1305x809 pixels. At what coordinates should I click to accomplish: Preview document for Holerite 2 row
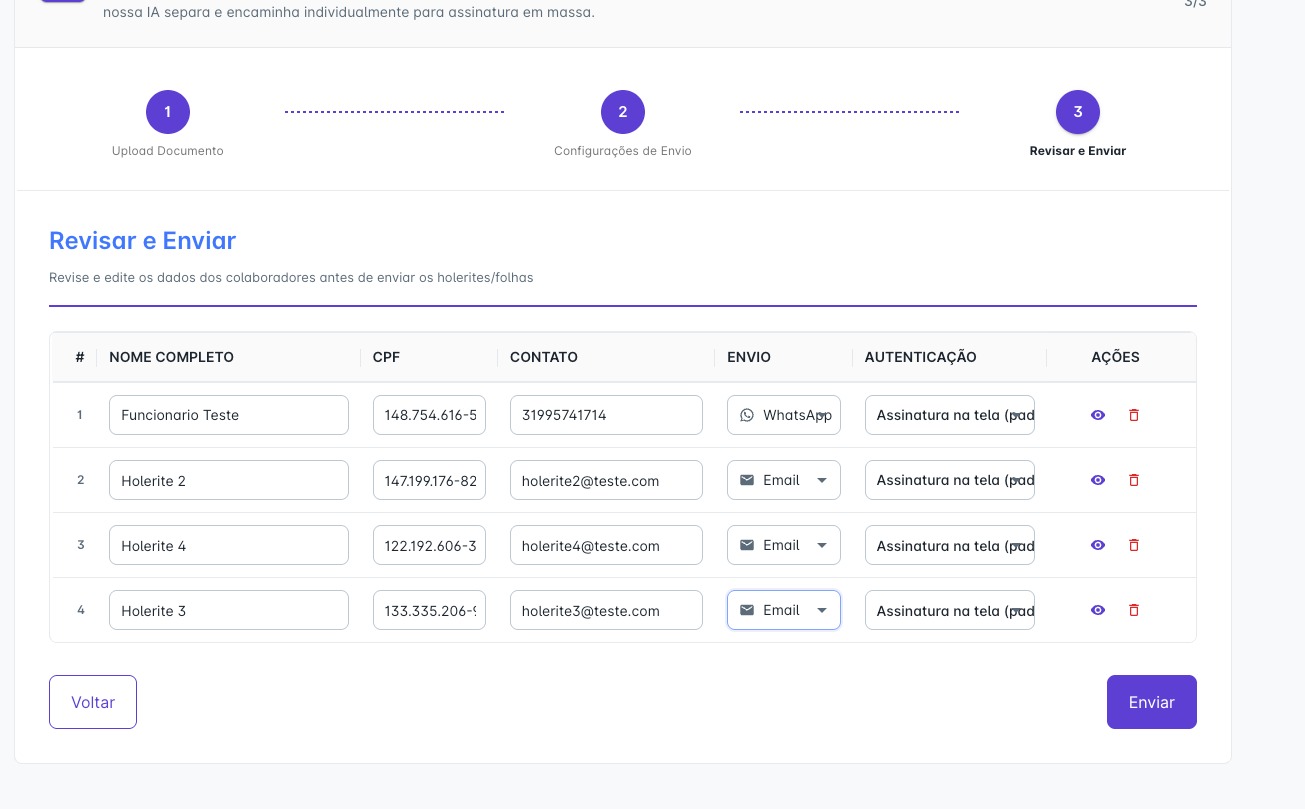tap(1098, 480)
